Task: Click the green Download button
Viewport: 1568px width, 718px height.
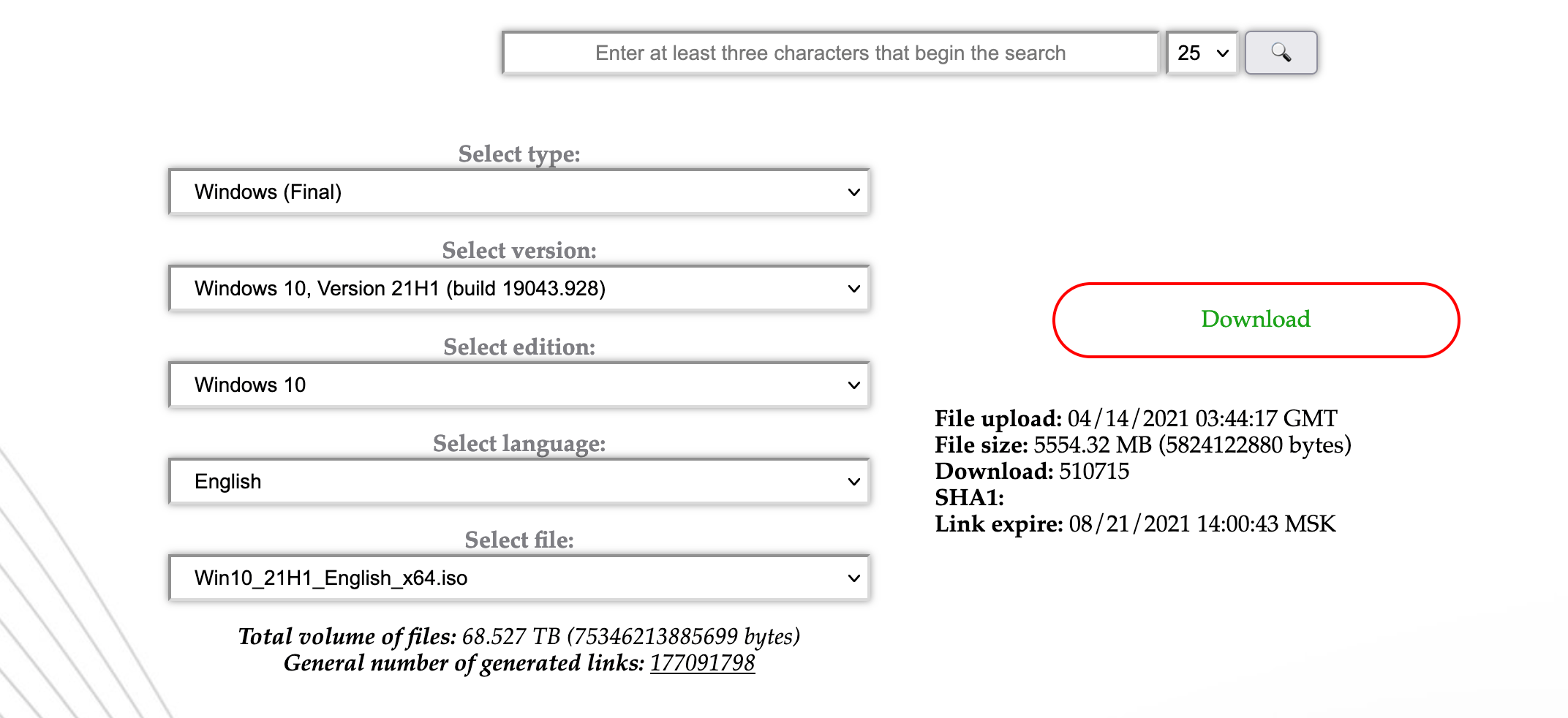Action: (x=1256, y=320)
